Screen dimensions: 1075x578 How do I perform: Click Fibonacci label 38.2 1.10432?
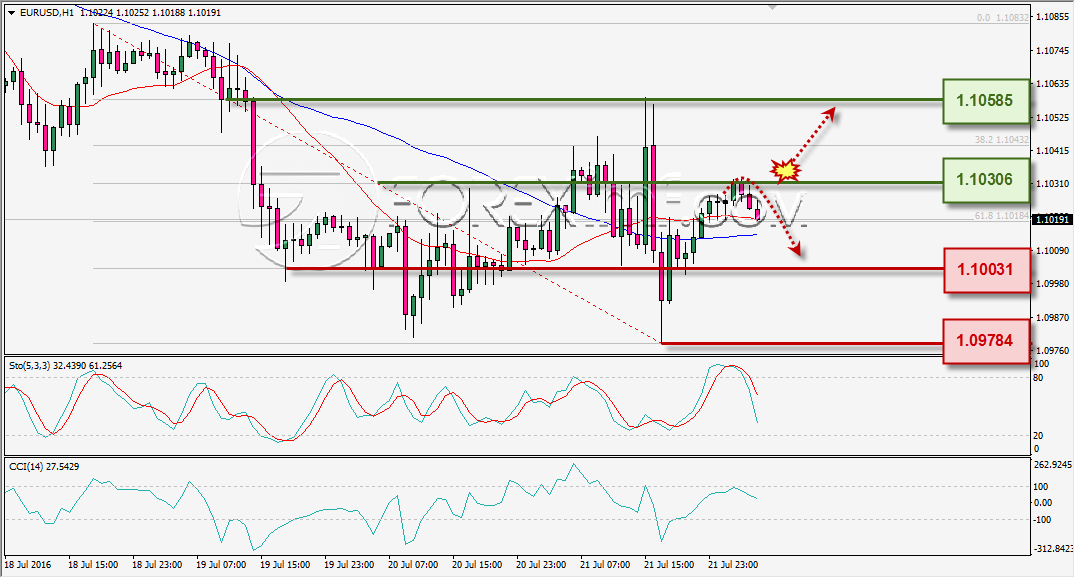(x=1002, y=139)
